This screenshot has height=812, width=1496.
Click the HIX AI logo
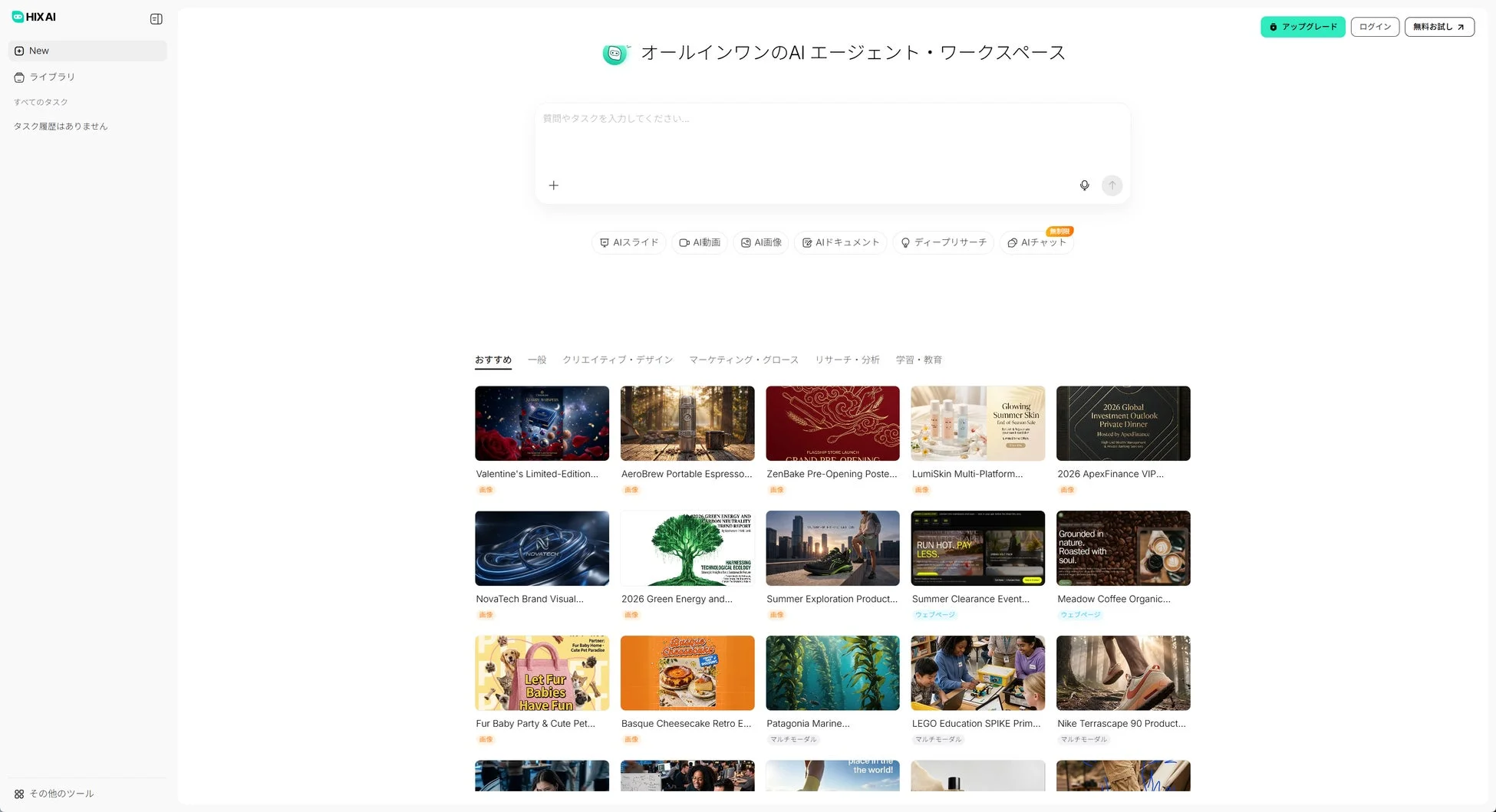coord(34,17)
